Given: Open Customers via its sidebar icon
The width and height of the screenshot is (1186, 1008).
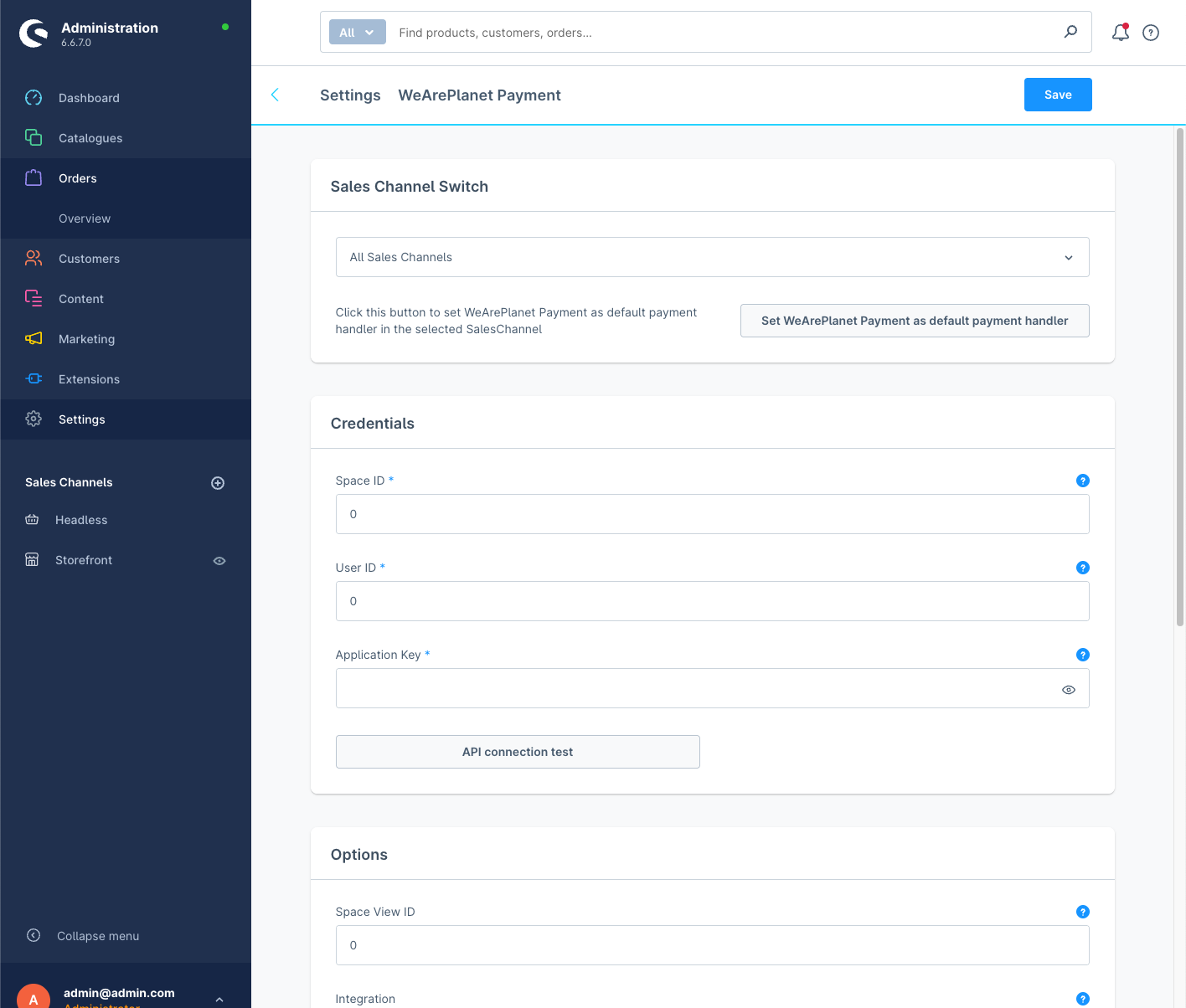Looking at the screenshot, I should (x=34, y=258).
